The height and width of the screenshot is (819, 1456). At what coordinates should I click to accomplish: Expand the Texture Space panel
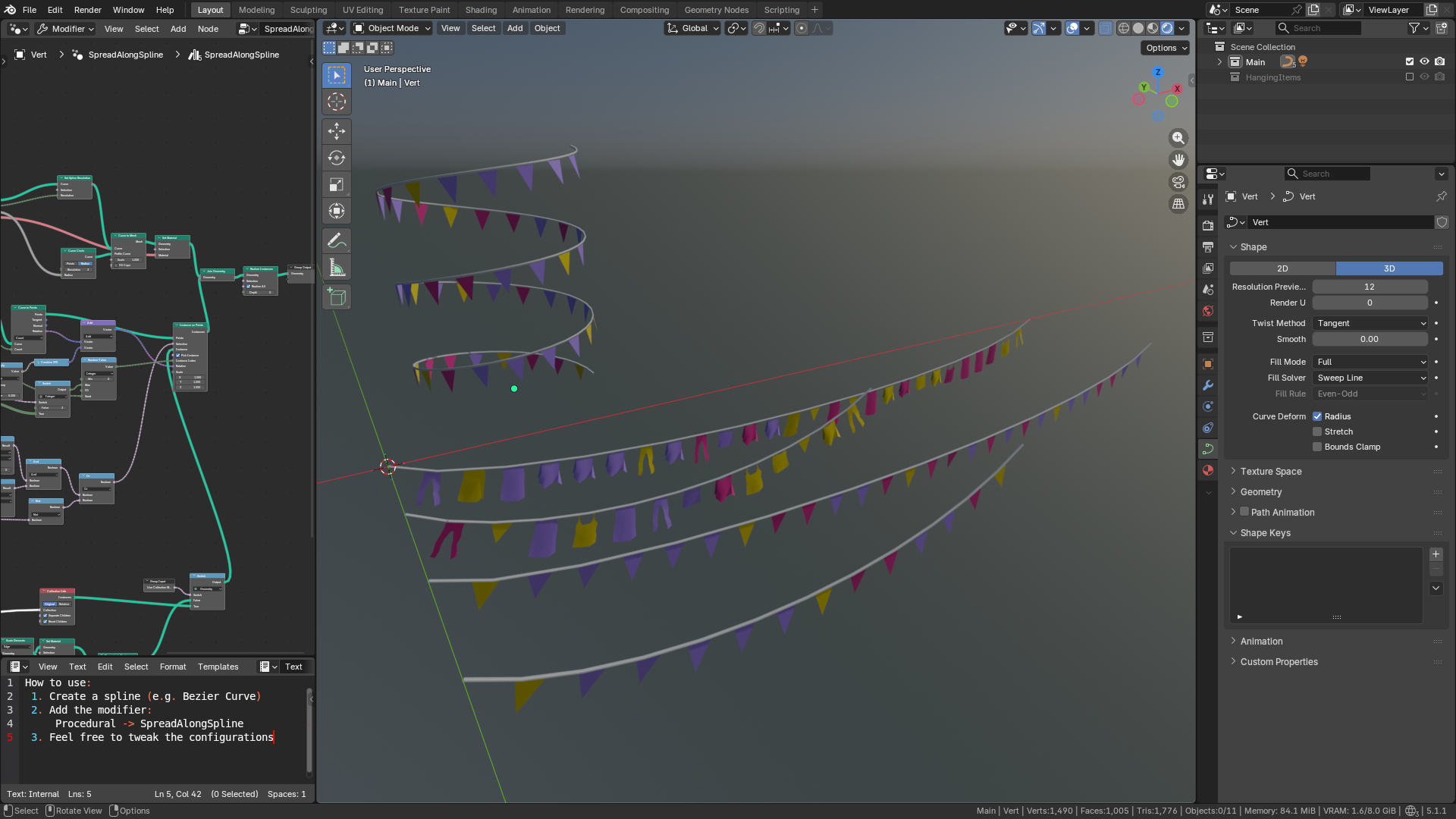tap(1271, 471)
